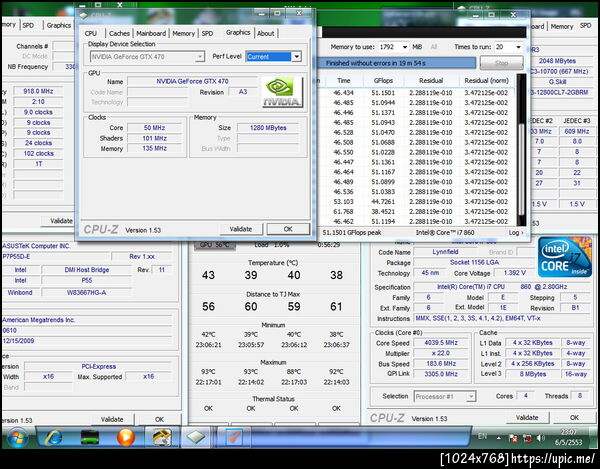Screen dimensions: 600x469
Task: Click sensor chip value W83667HG-A
Action: pos(86,292)
